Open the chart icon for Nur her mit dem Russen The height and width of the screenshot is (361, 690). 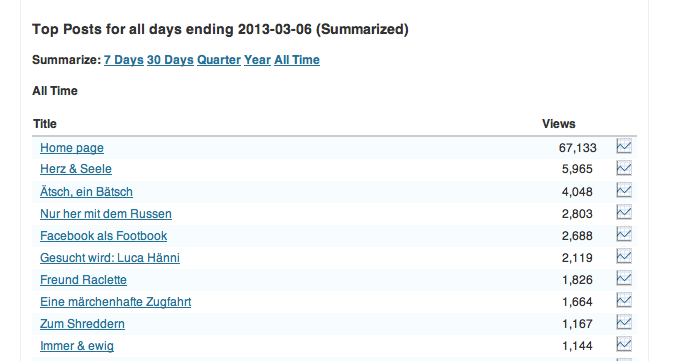(x=624, y=213)
